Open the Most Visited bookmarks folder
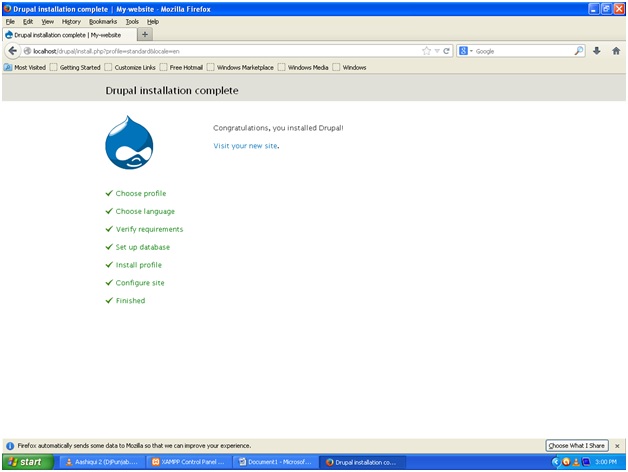This screenshot has height=472, width=628. pyautogui.click(x=25, y=67)
